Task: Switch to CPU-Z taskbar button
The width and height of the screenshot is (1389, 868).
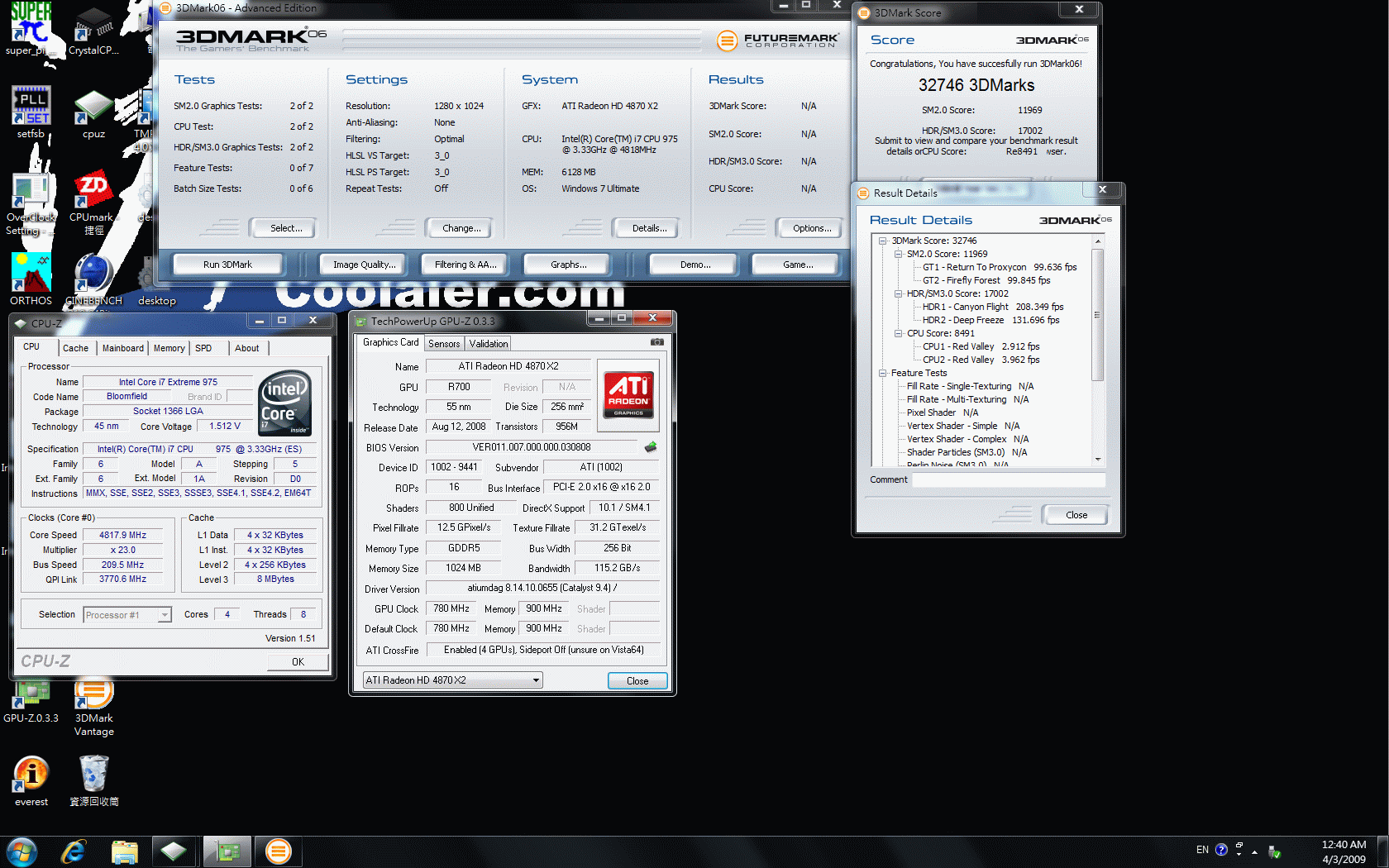Action: tap(174, 851)
